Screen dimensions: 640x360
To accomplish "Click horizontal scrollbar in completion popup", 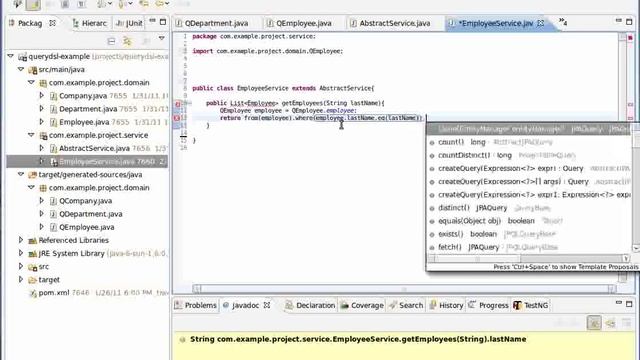I will tap(529, 258).
